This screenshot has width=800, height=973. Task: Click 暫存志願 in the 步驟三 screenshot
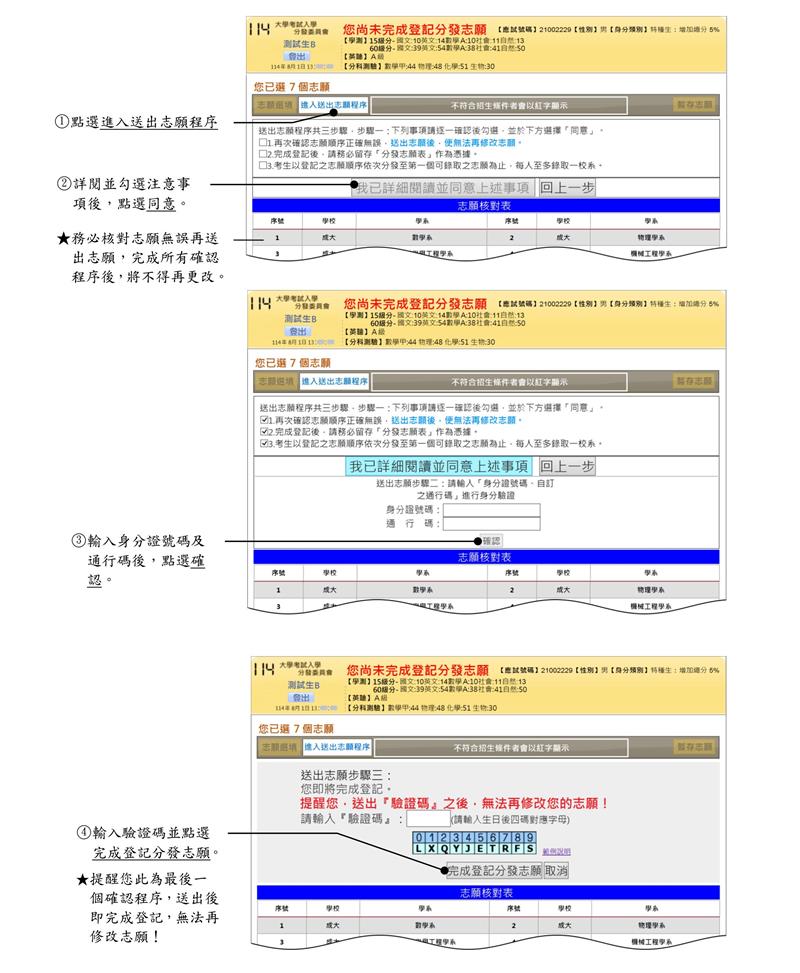pos(695,747)
